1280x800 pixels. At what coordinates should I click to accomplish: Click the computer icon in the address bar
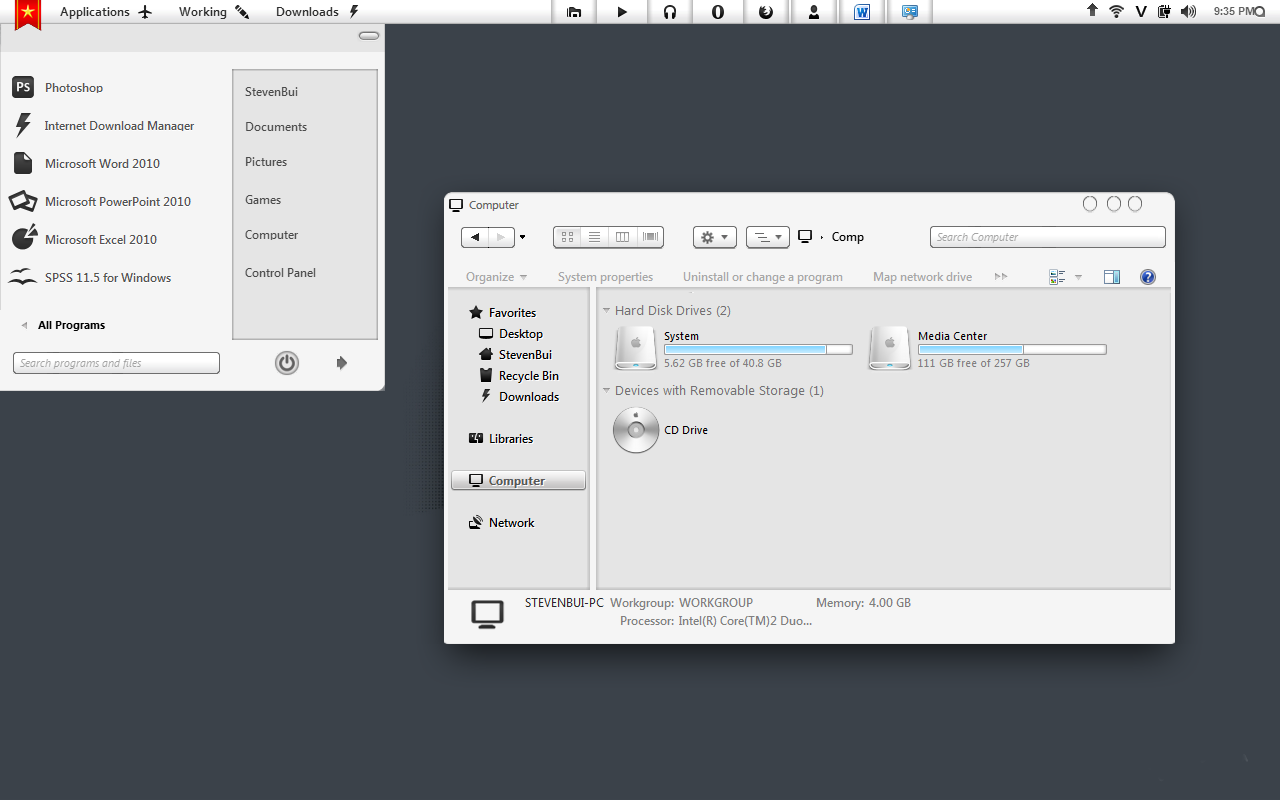(x=805, y=237)
